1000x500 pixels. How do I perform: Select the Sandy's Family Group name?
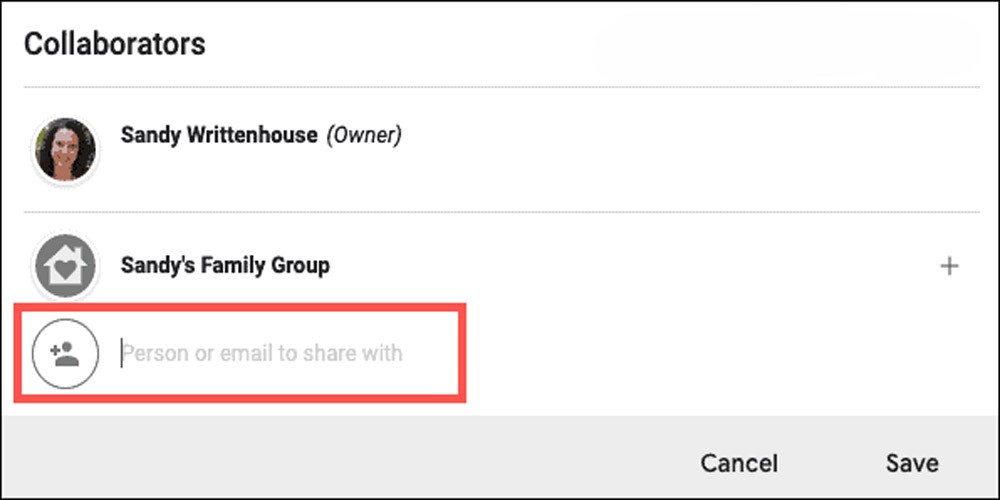(x=225, y=265)
